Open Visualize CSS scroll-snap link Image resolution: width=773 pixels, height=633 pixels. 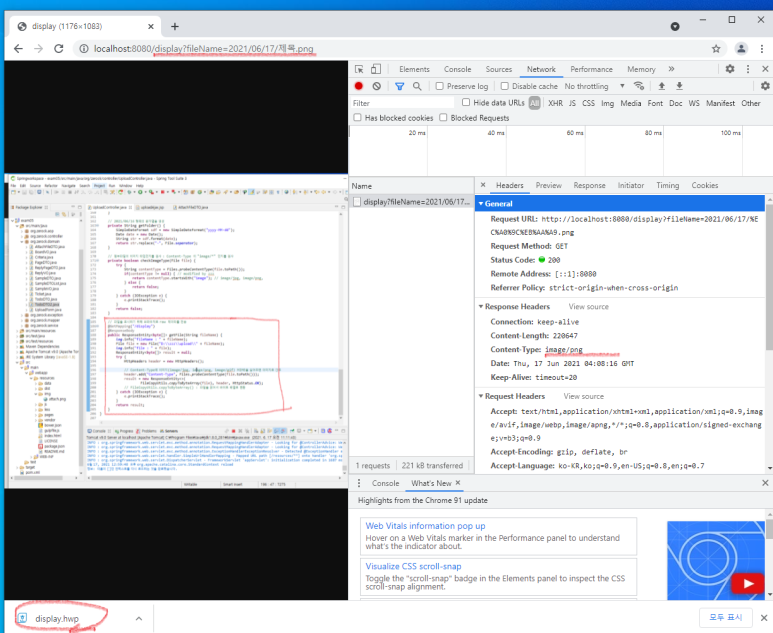pos(413,566)
